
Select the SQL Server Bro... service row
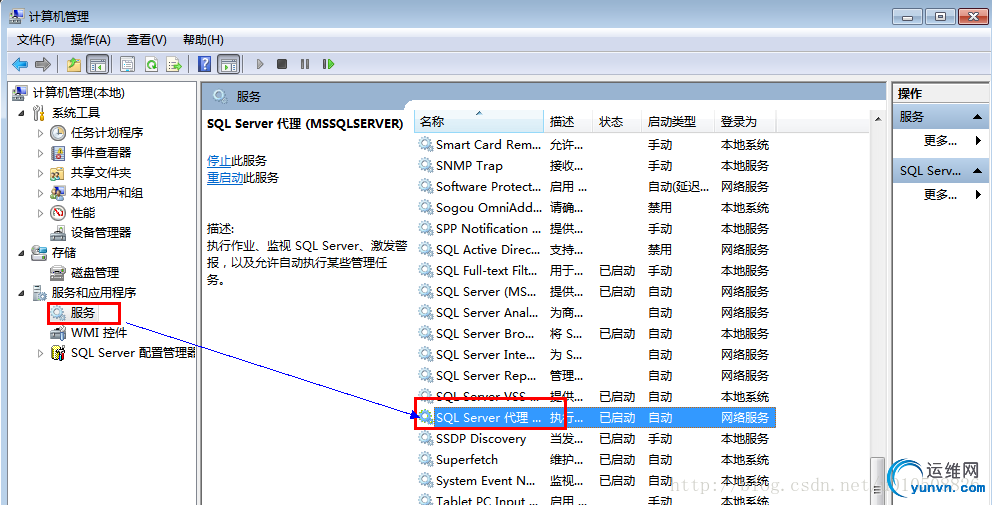tap(595, 334)
